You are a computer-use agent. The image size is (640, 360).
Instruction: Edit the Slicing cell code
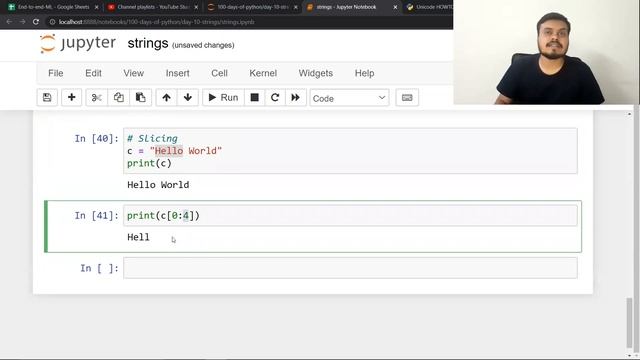click(x=350, y=151)
